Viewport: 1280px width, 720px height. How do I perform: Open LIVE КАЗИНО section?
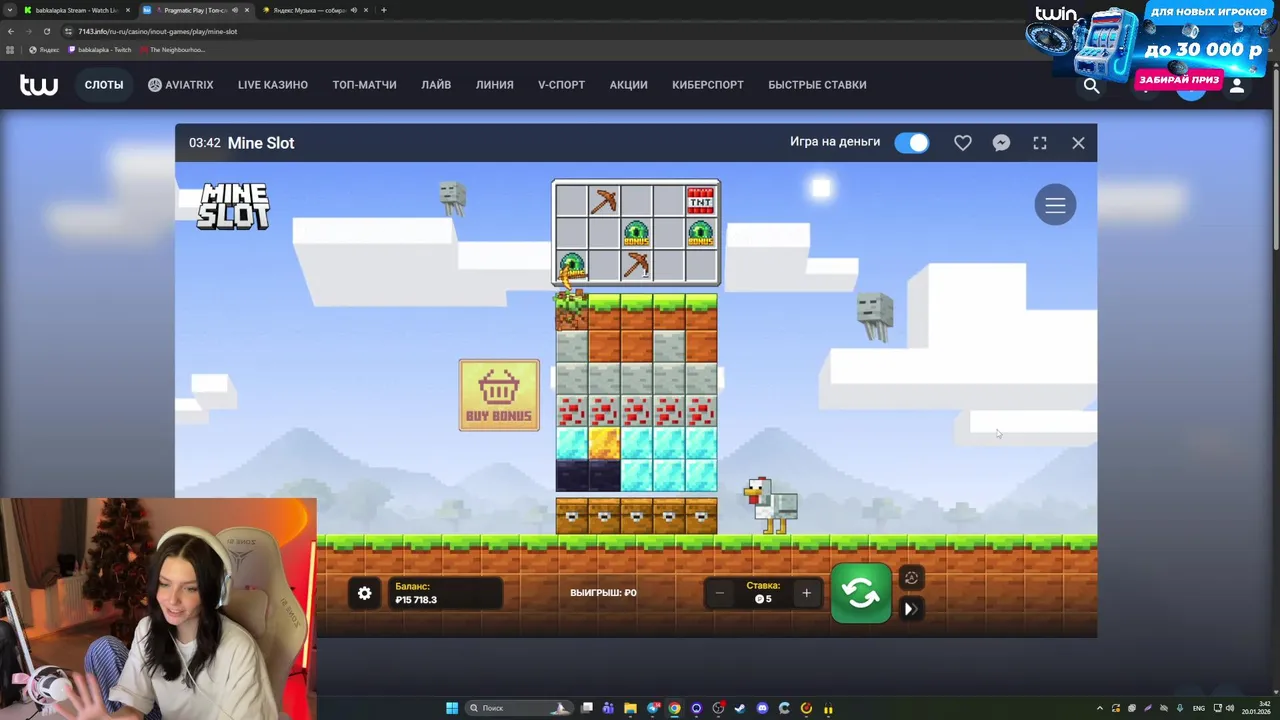(x=273, y=85)
